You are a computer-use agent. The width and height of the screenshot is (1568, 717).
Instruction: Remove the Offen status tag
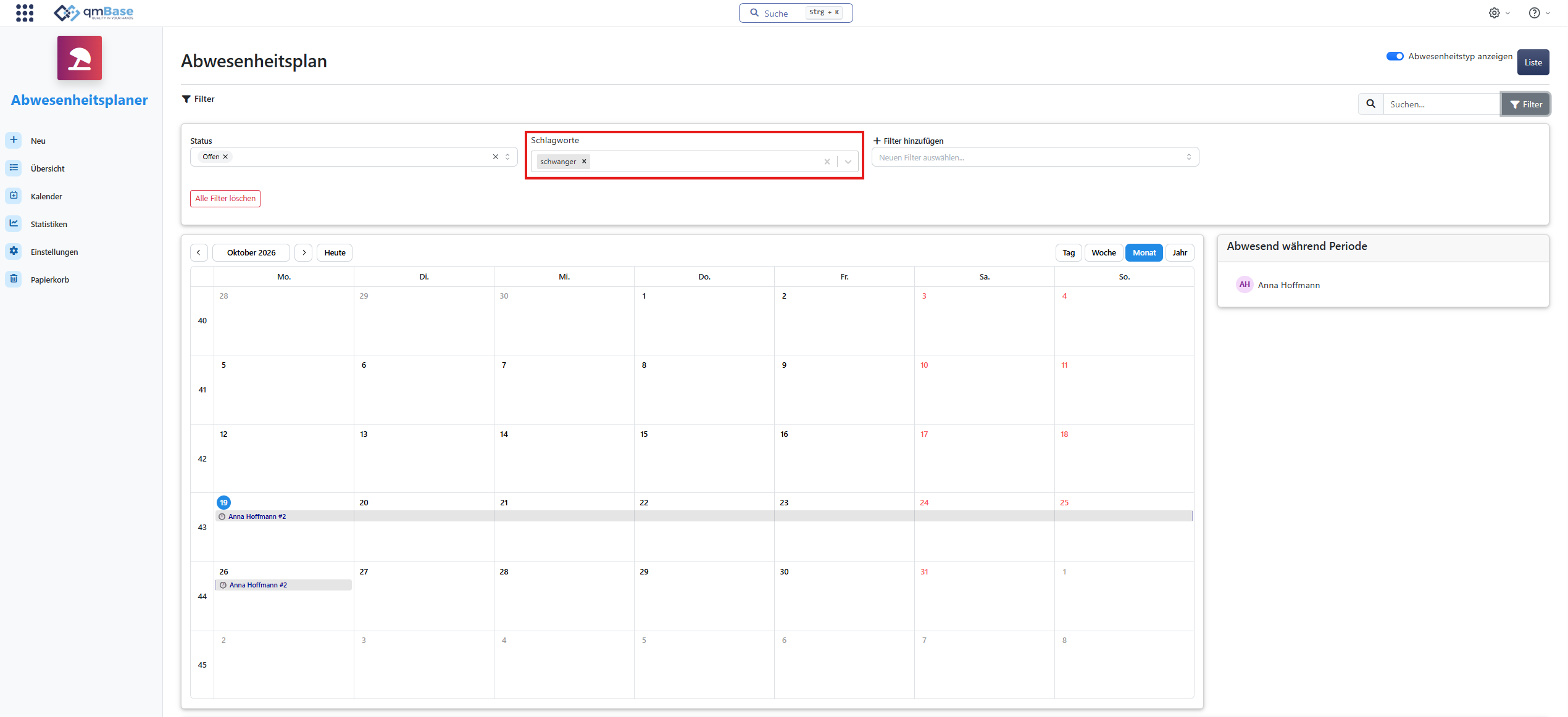pos(225,157)
